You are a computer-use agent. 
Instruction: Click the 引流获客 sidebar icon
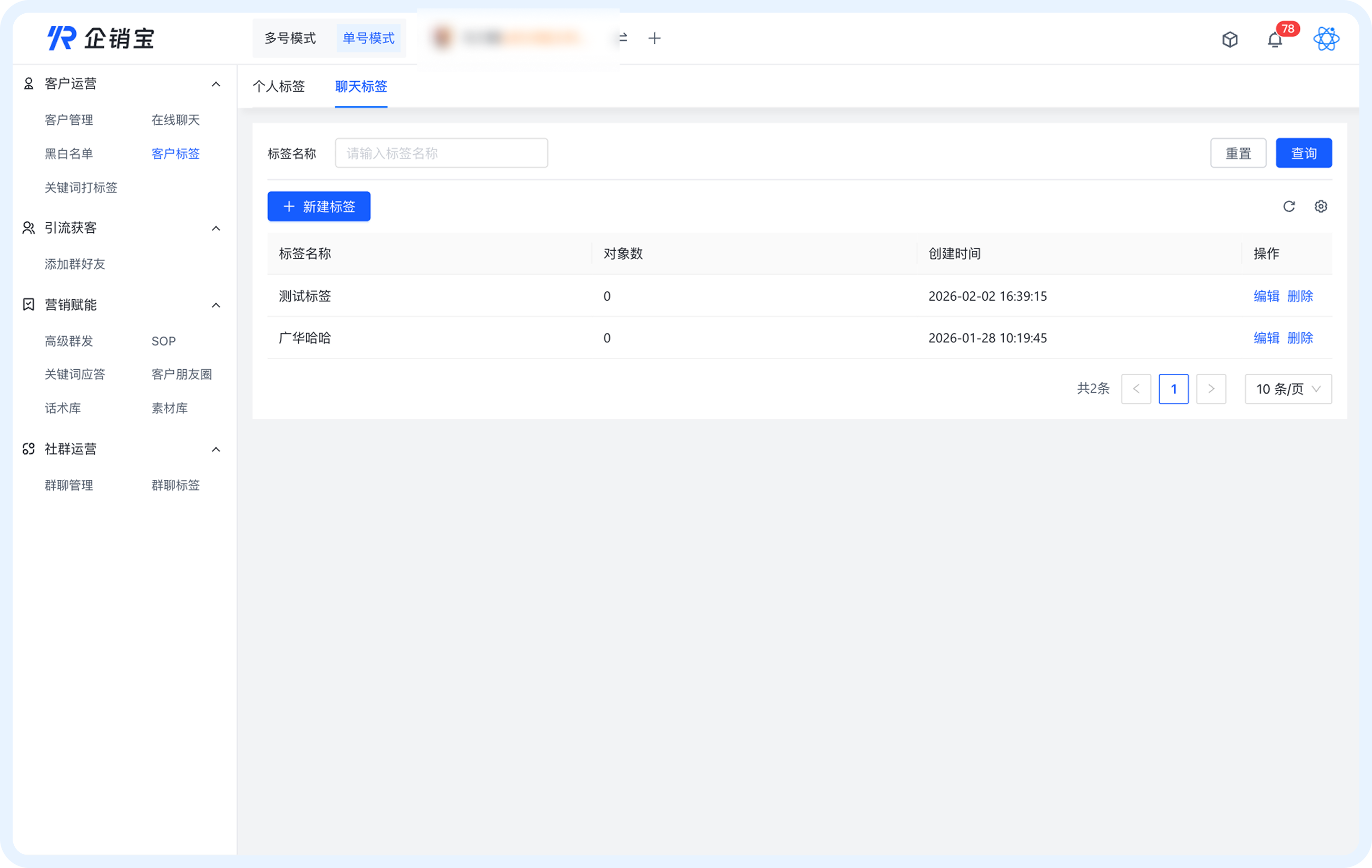[x=28, y=227]
